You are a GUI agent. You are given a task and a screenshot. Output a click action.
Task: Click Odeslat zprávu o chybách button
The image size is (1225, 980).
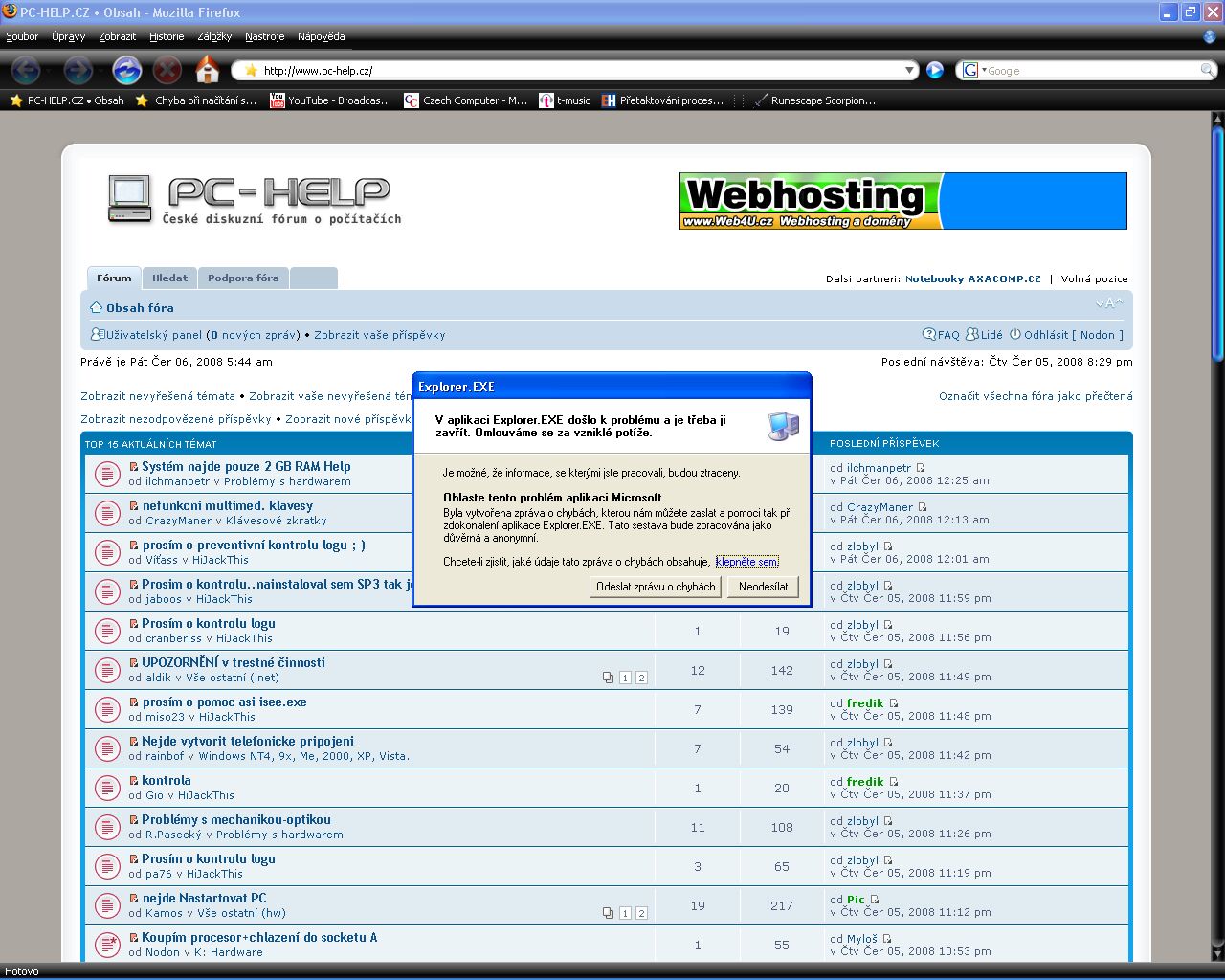(x=656, y=587)
